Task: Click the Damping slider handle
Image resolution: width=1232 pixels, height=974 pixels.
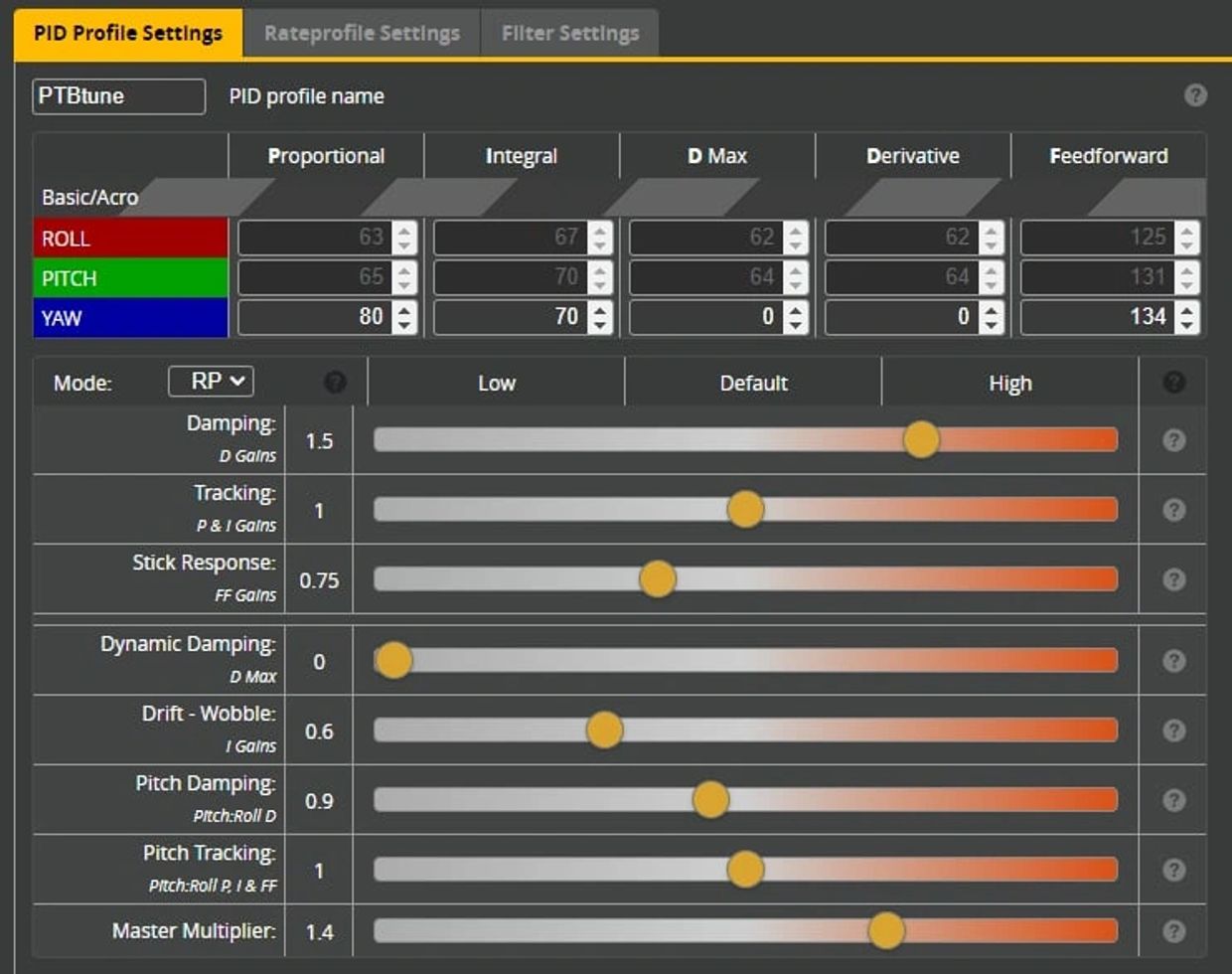Action: click(921, 439)
